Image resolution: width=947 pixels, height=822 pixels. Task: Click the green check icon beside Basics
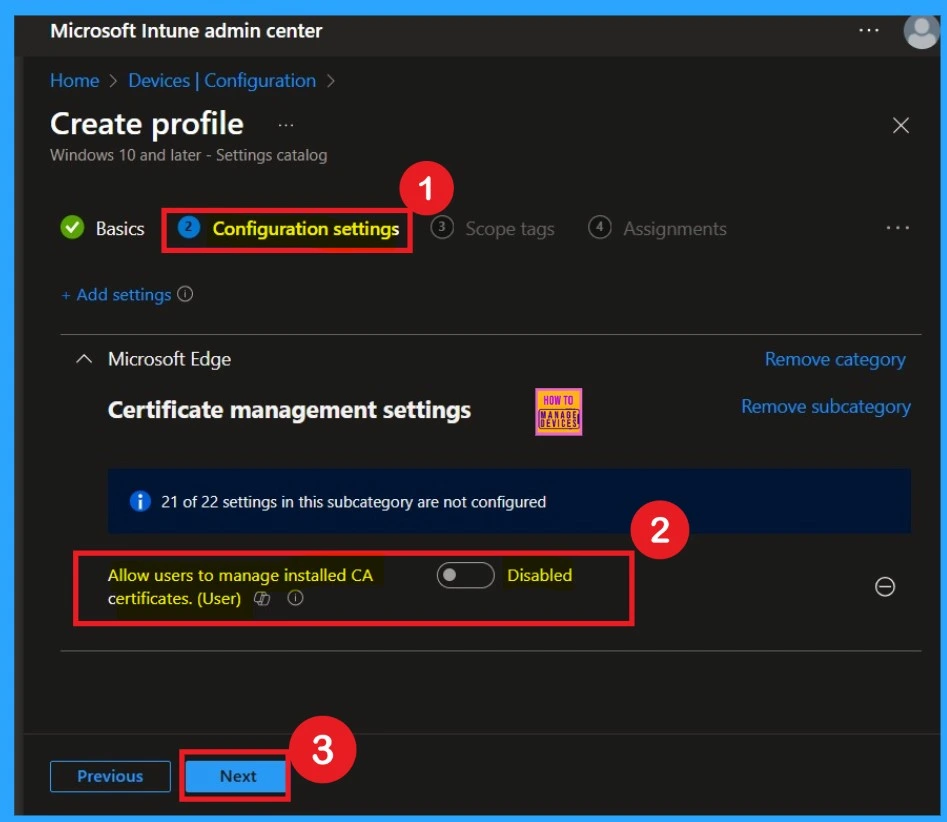tap(72, 227)
